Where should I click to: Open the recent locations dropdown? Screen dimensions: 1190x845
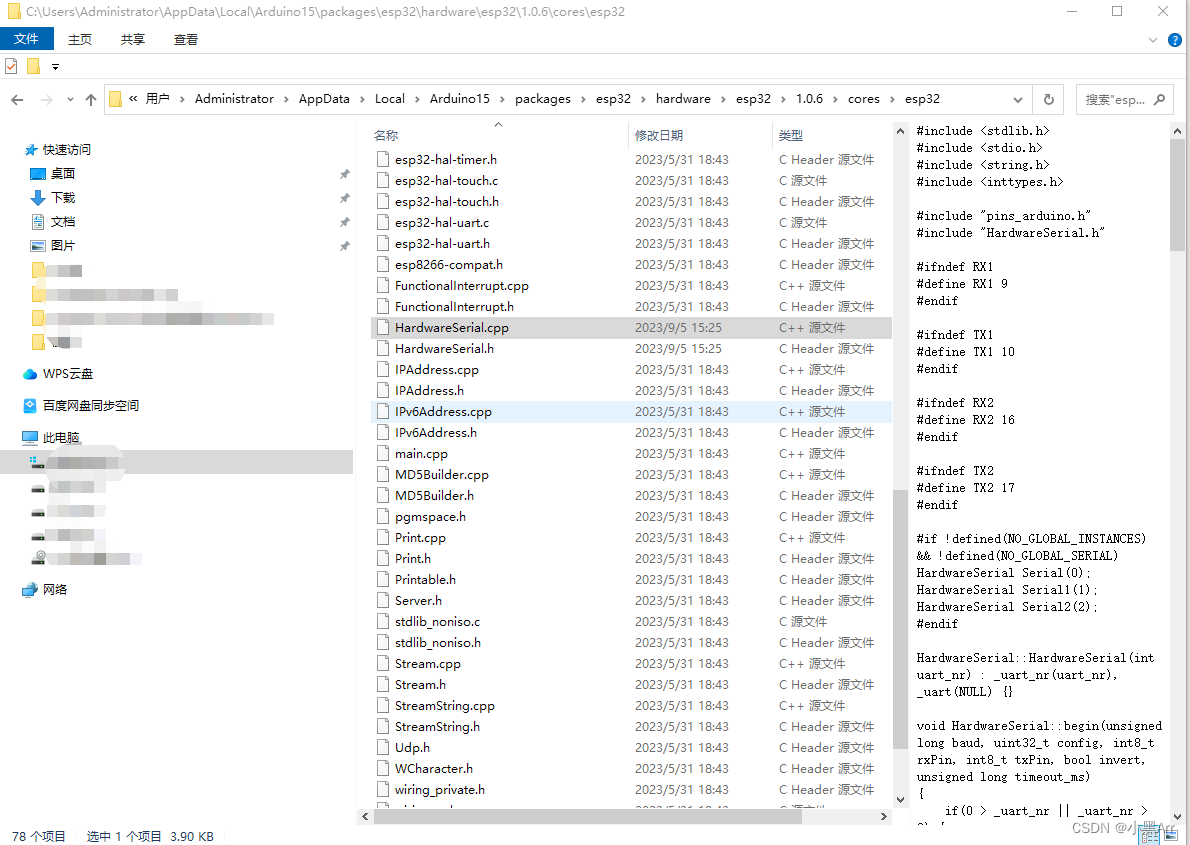[71, 99]
